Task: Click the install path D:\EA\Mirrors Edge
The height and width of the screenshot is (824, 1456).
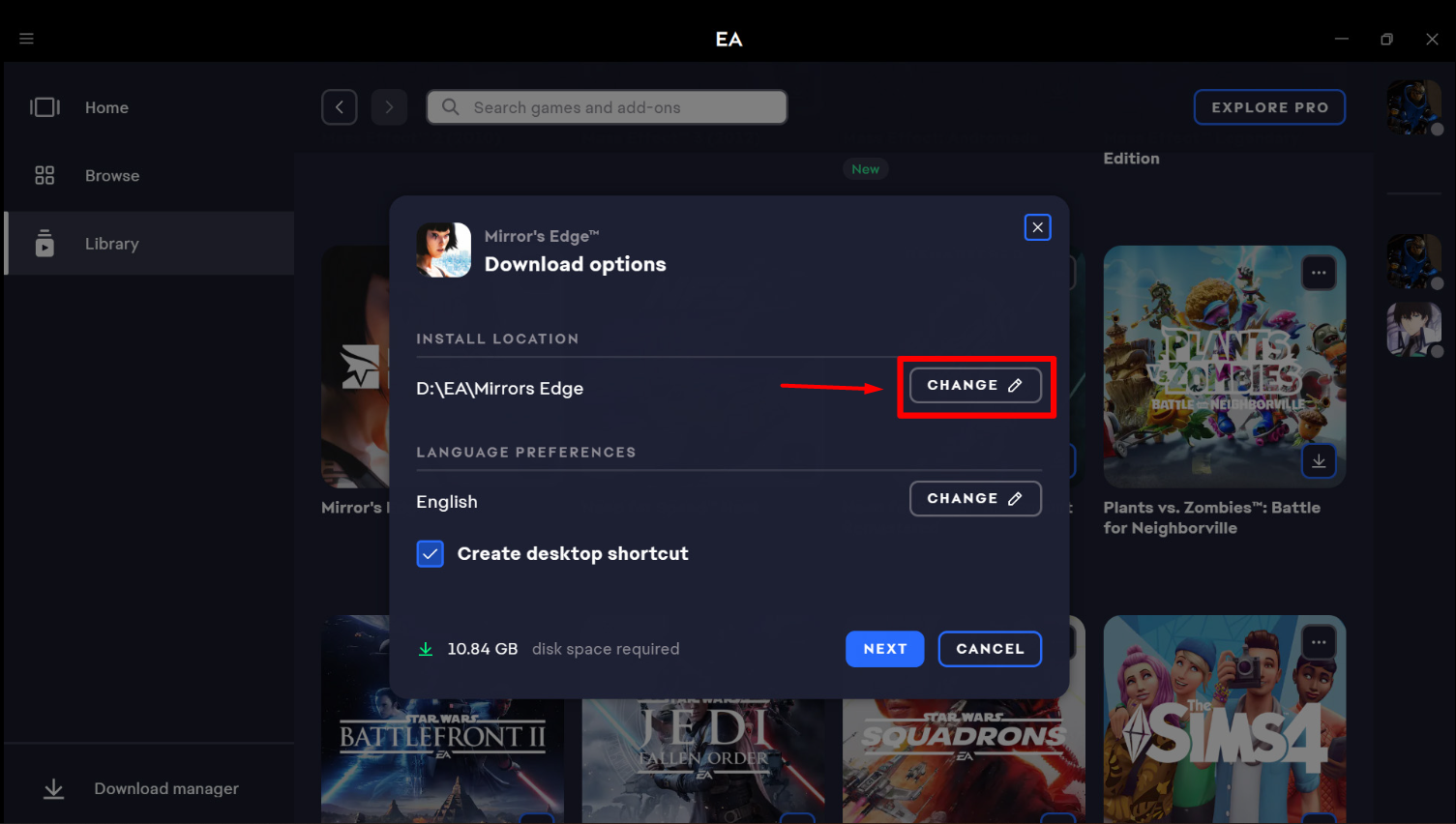Action: pos(499,389)
